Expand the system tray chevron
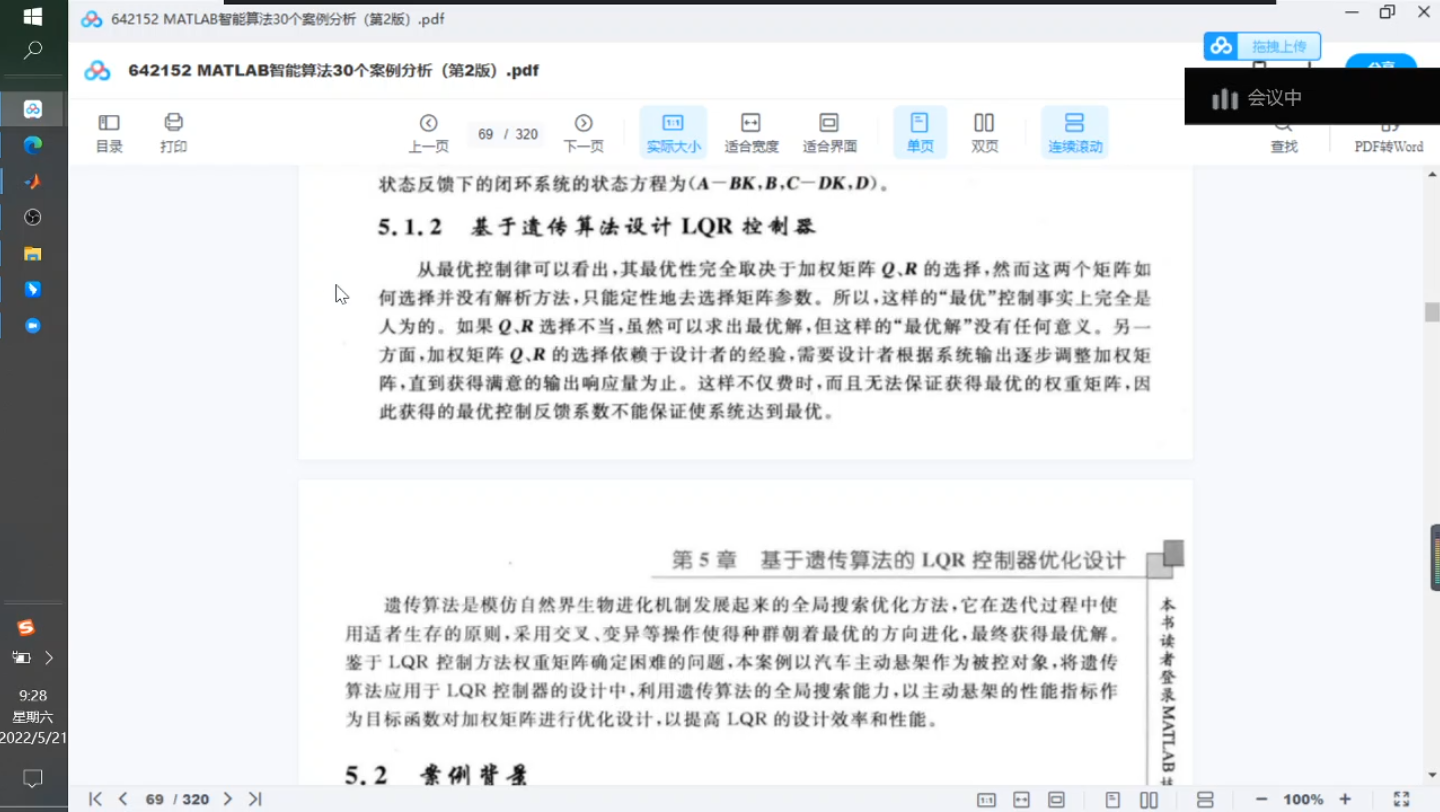The width and height of the screenshot is (1440, 812). click(49, 657)
